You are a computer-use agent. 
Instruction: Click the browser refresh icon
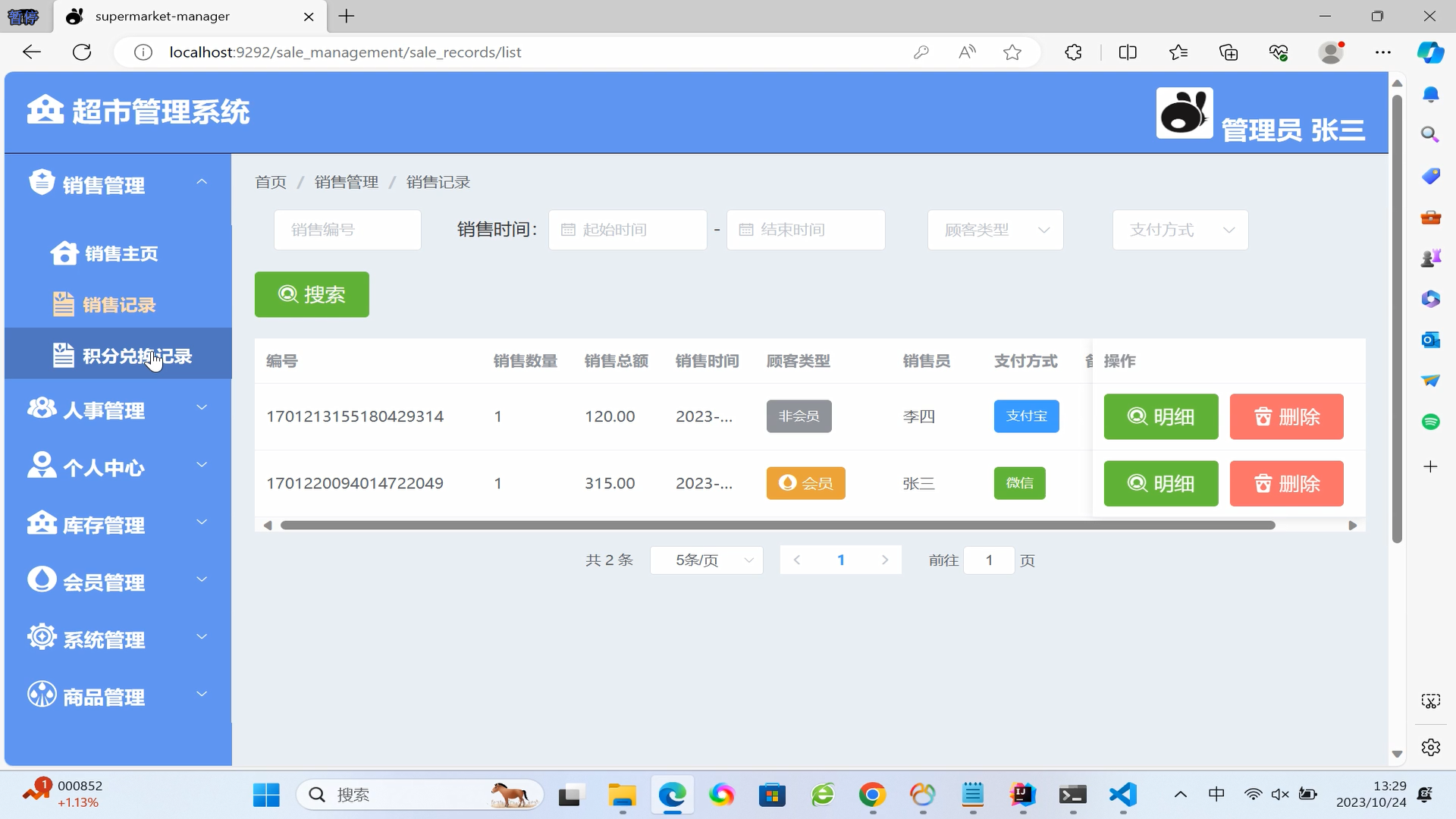[x=82, y=52]
